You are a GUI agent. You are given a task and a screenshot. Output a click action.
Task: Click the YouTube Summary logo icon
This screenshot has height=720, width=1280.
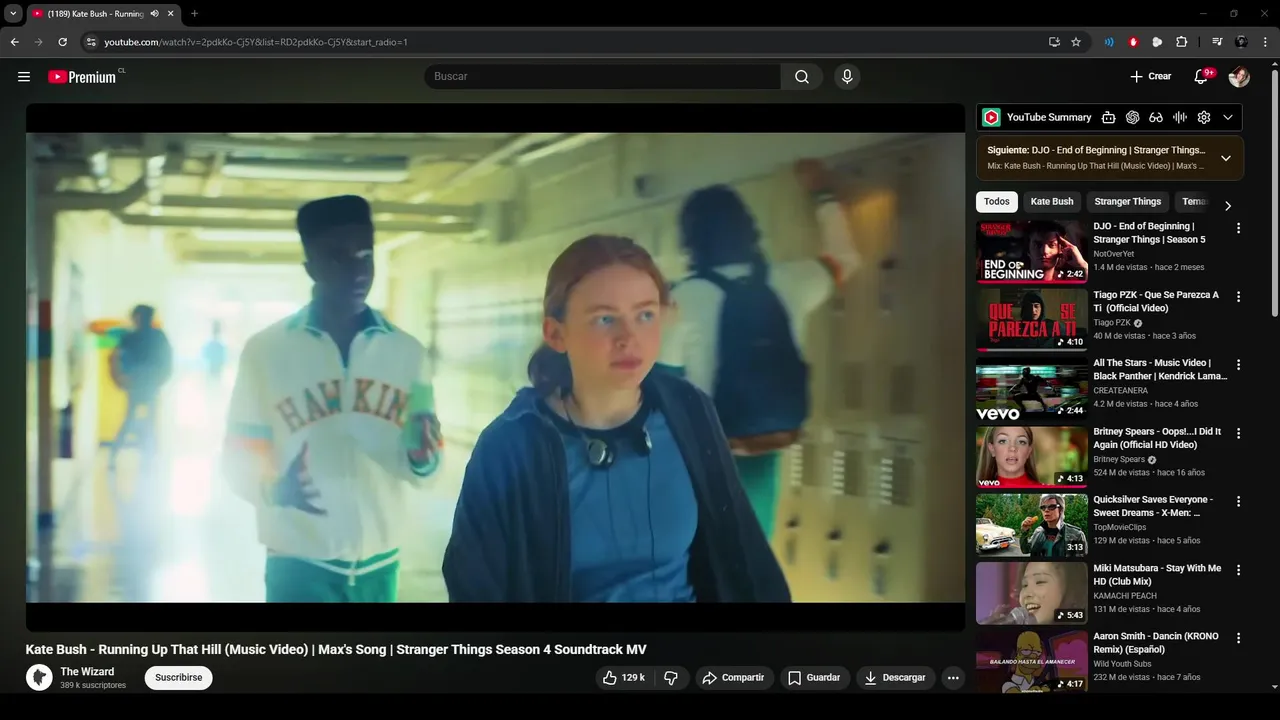991,117
